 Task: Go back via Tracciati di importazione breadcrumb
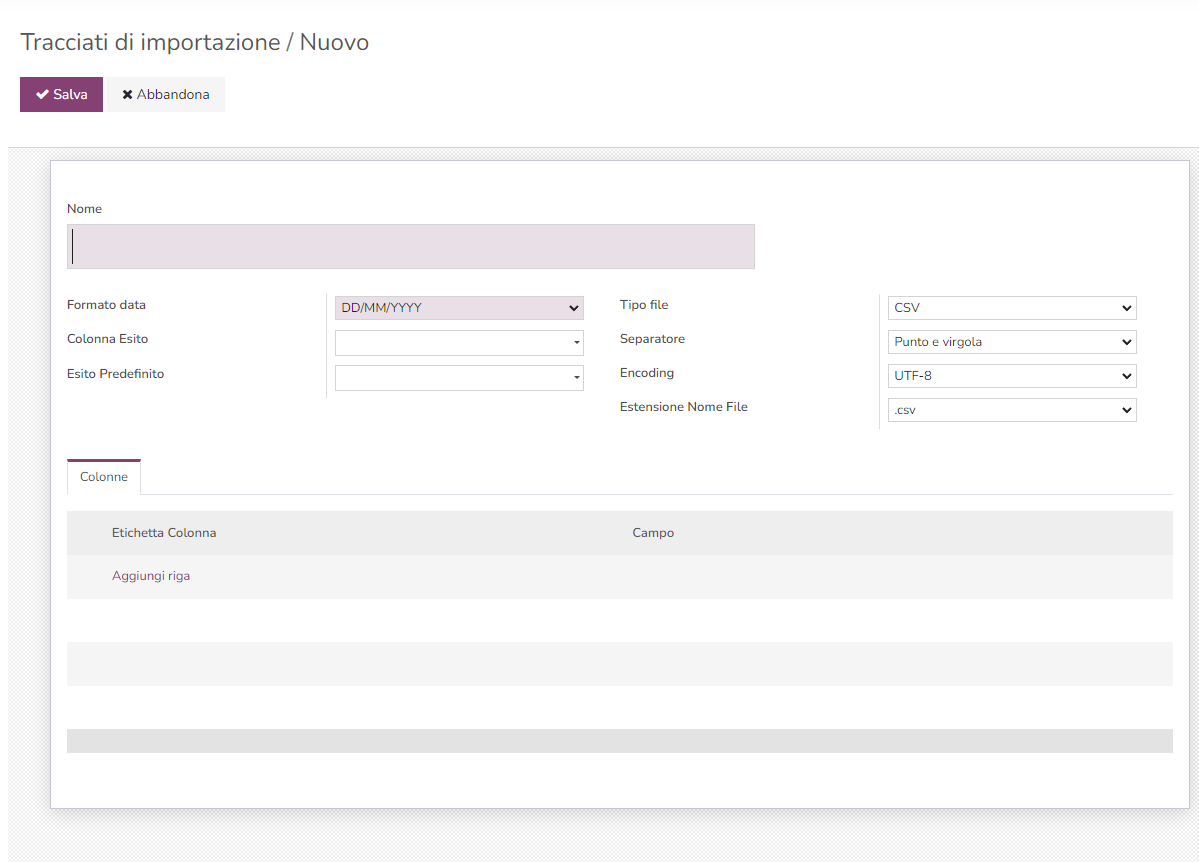150,43
